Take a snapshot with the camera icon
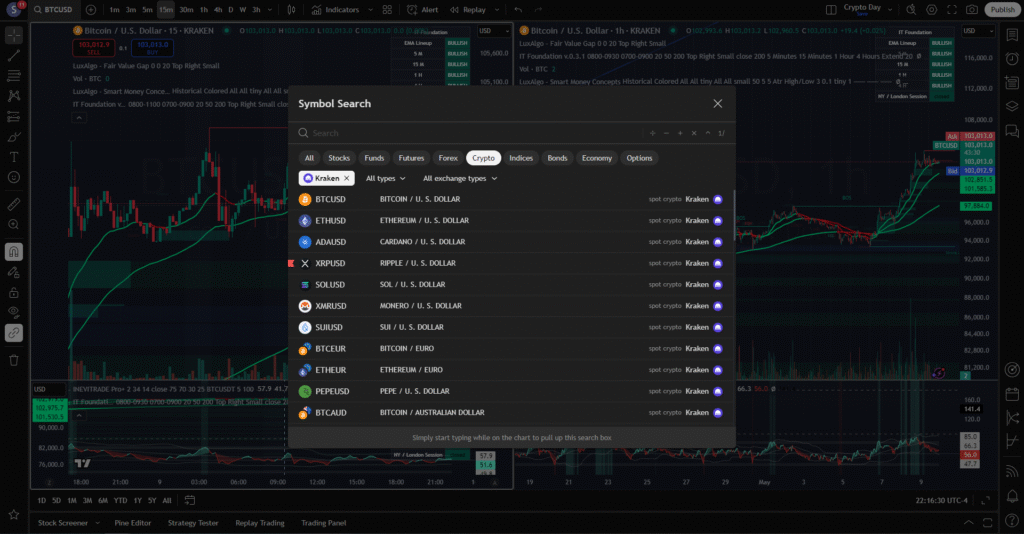This screenshot has width=1024, height=534. point(972,10)
